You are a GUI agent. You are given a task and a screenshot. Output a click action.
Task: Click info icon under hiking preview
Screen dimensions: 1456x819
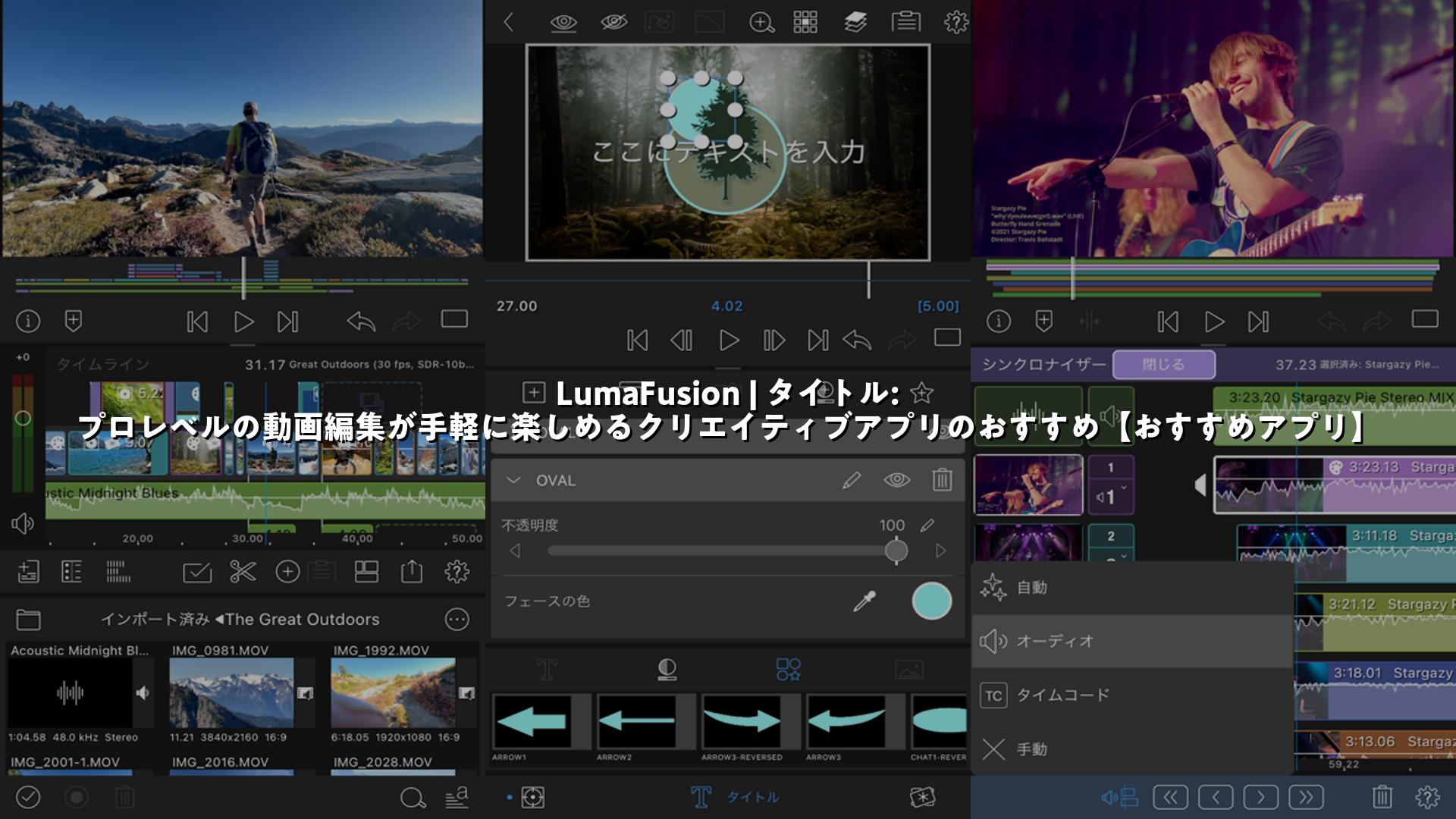[28, 322]
